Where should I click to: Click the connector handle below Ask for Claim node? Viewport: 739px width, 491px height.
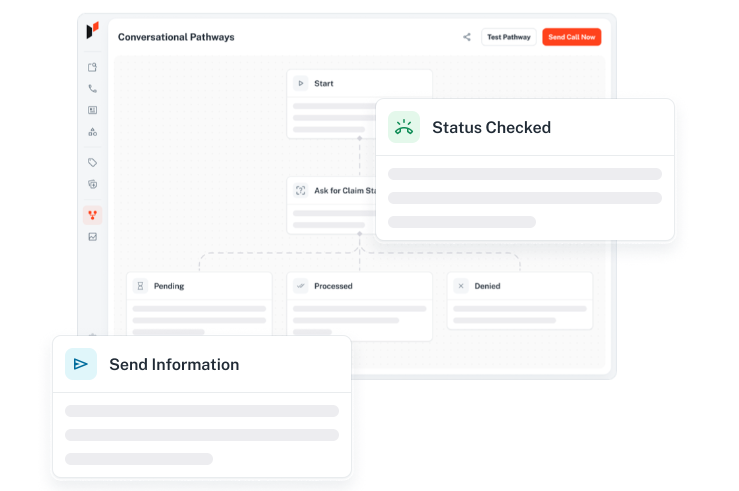point(360,234)
